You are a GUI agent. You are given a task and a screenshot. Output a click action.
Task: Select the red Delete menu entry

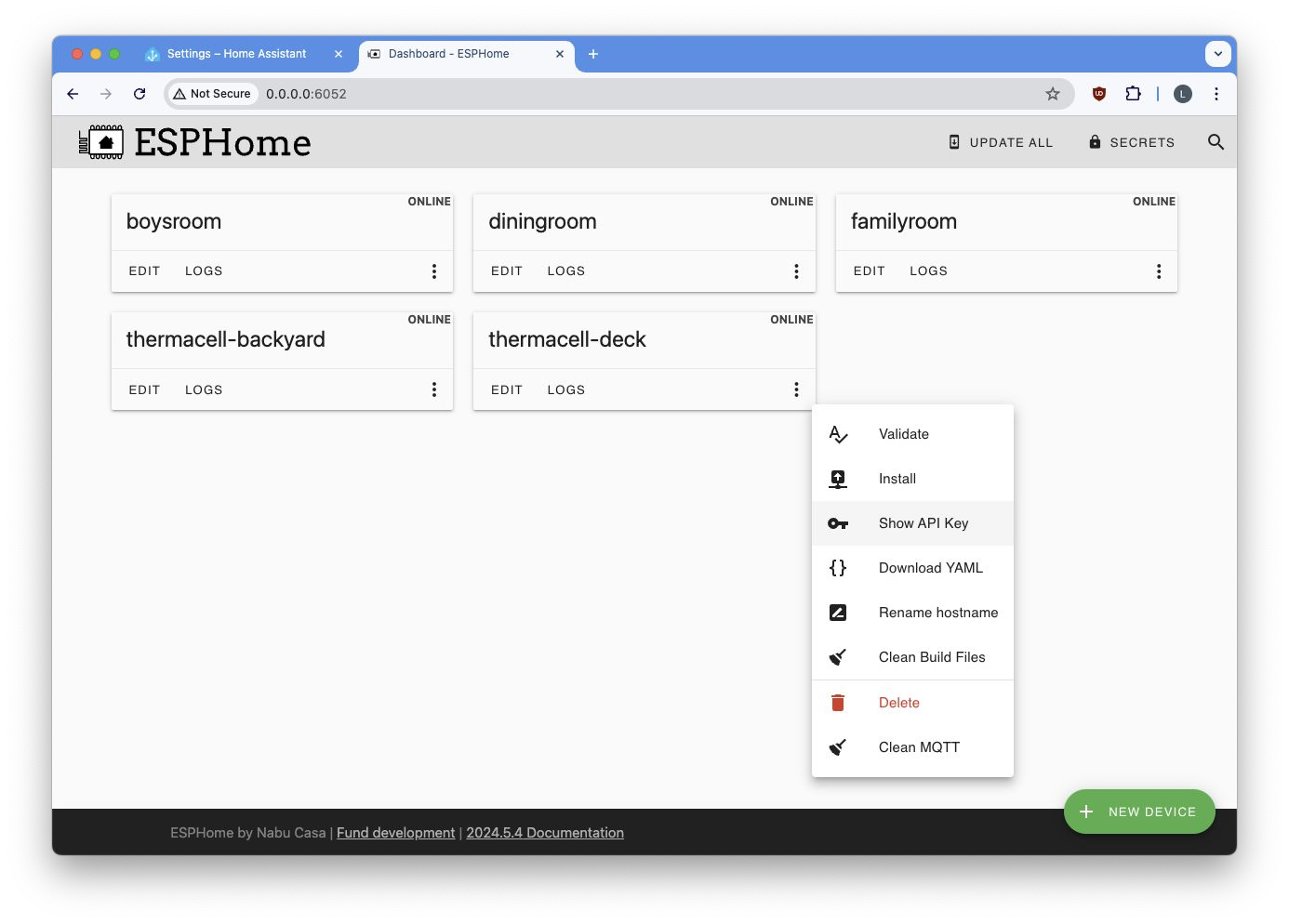point(912,703)
